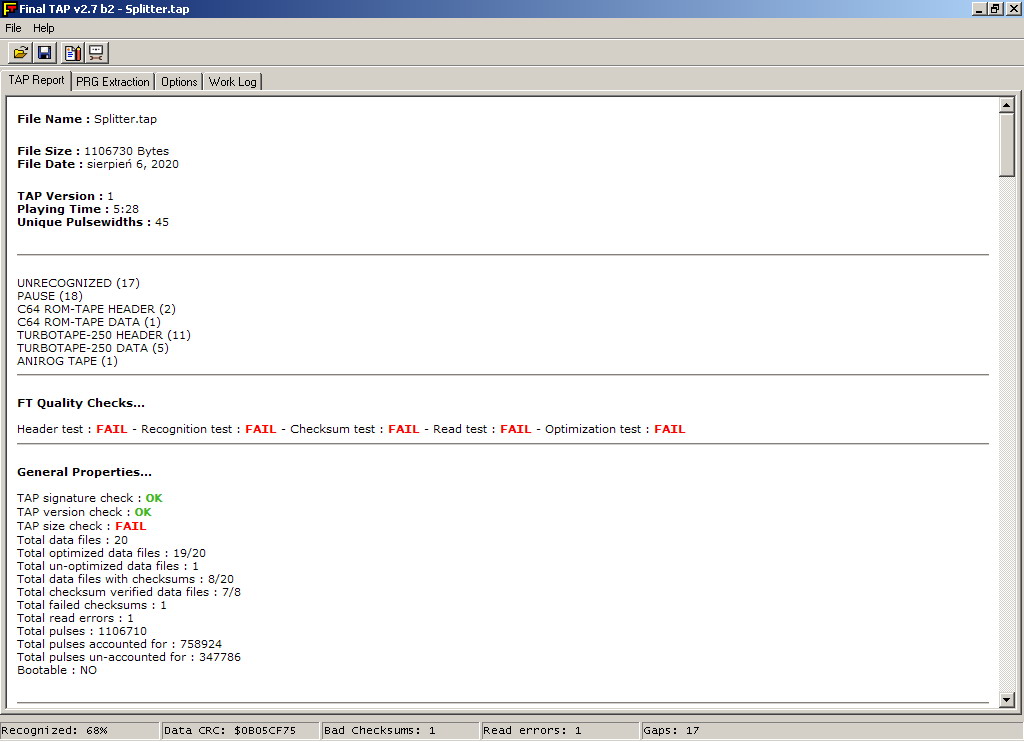Open the Work Log tab
The image size is (1024, 742).
point(232,82)
